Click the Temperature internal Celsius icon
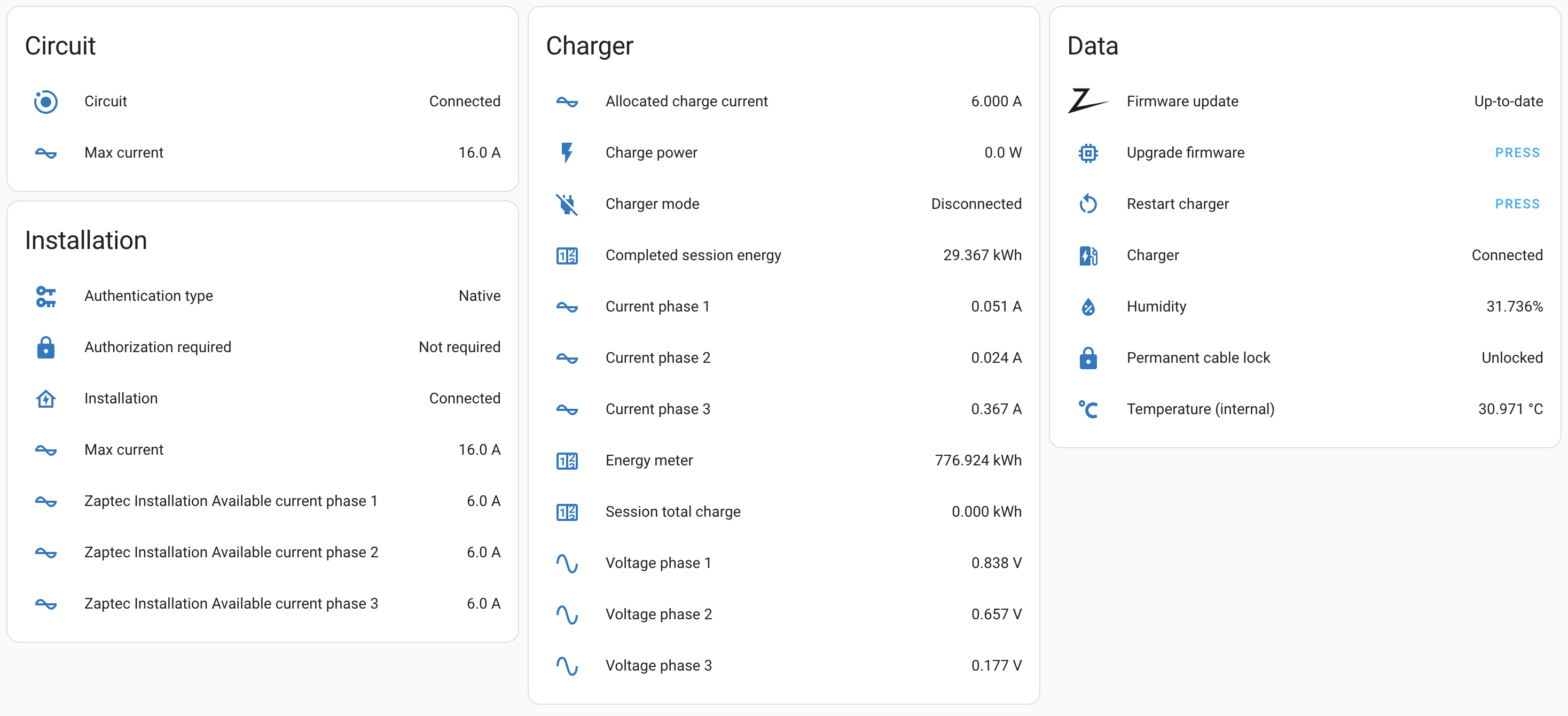Viewport: 1568px width, 716px height. pyautogui.click(x=1088, y=409)
